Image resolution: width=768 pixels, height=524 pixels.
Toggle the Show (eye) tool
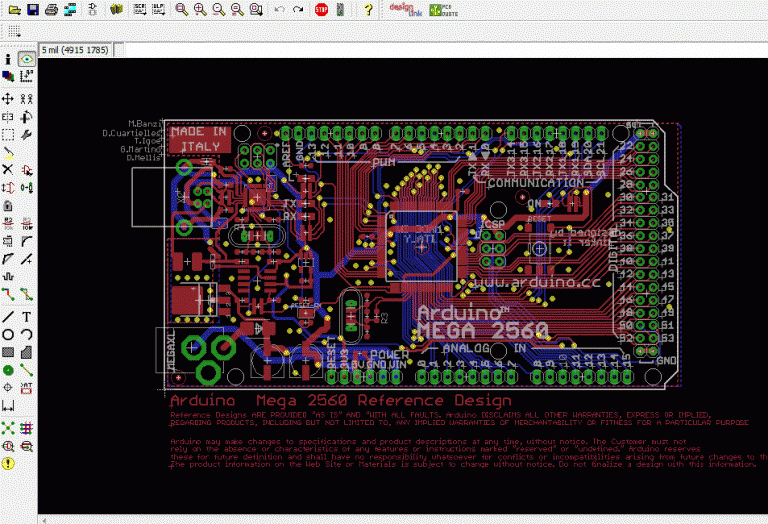[x=26, y=59]
